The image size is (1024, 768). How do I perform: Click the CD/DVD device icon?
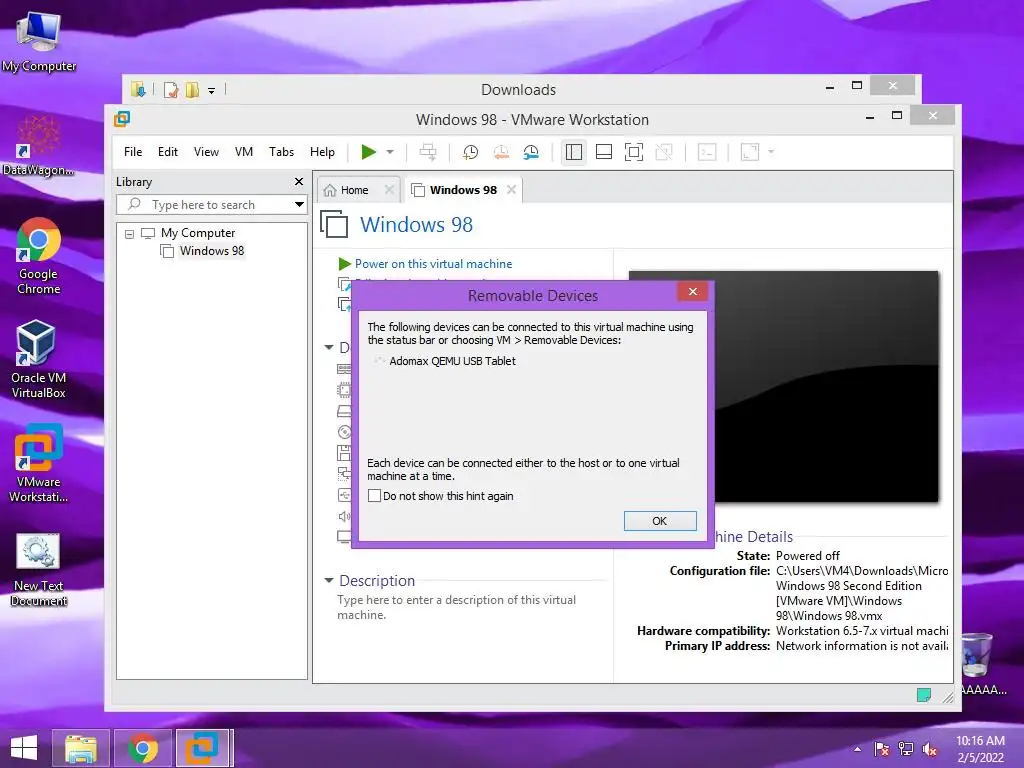[x=344, y=432]
